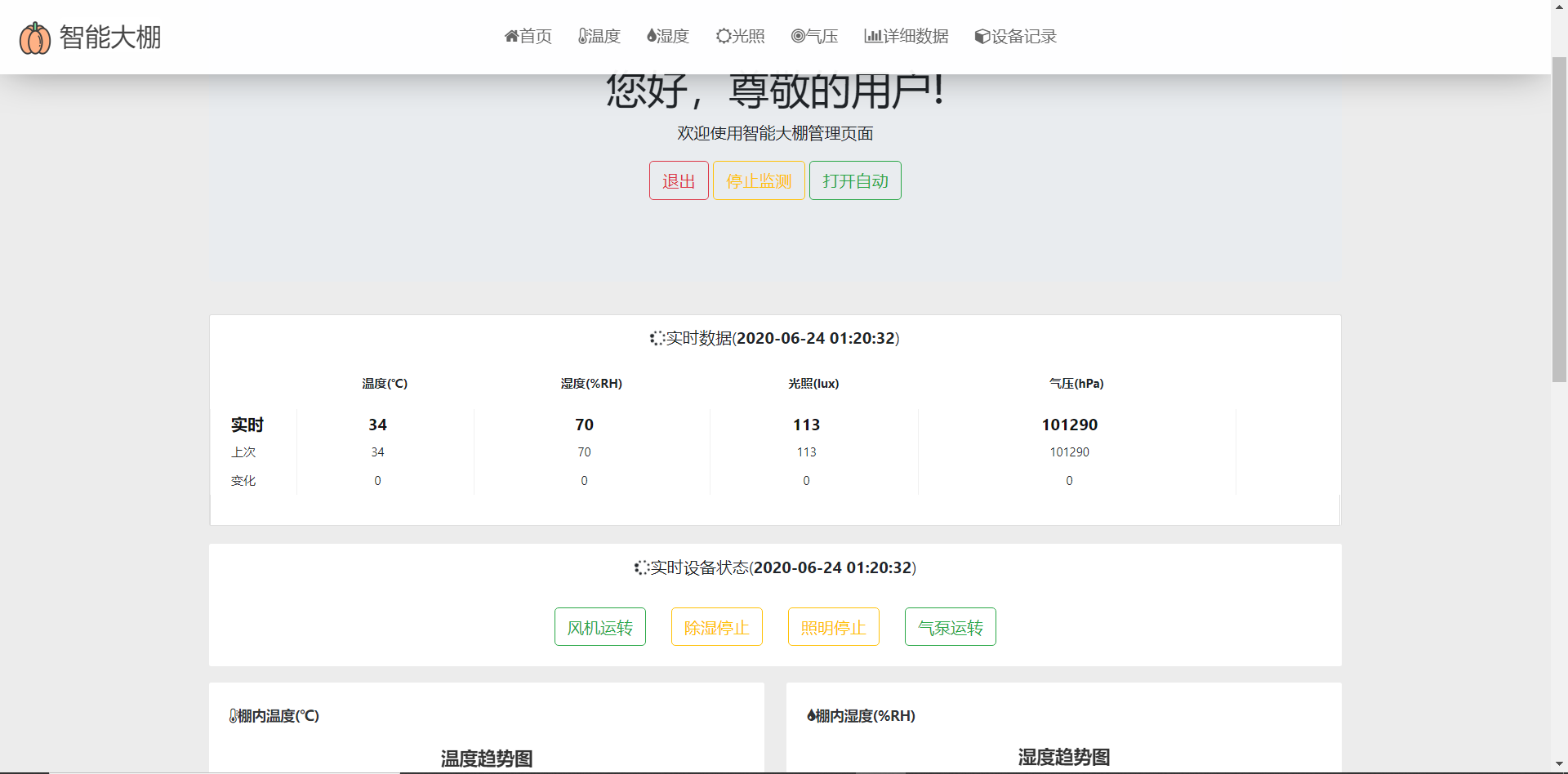Click the pumpkin logo icon
The image size is (1568, 774).
click(x=34, y=37)
